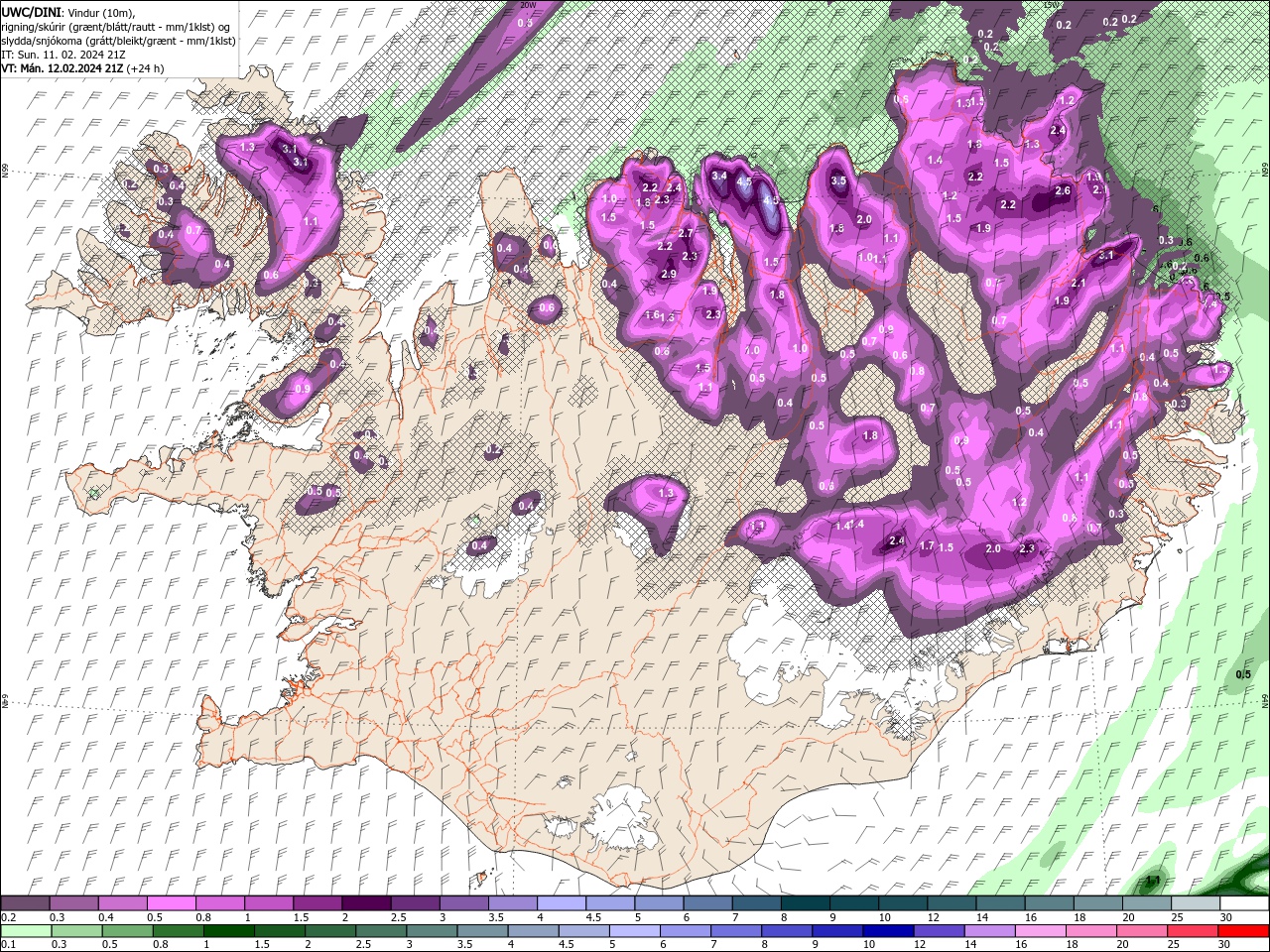Select the 'VT: Mán. 12.02.2024 21Z' valid time

point(63,68)
